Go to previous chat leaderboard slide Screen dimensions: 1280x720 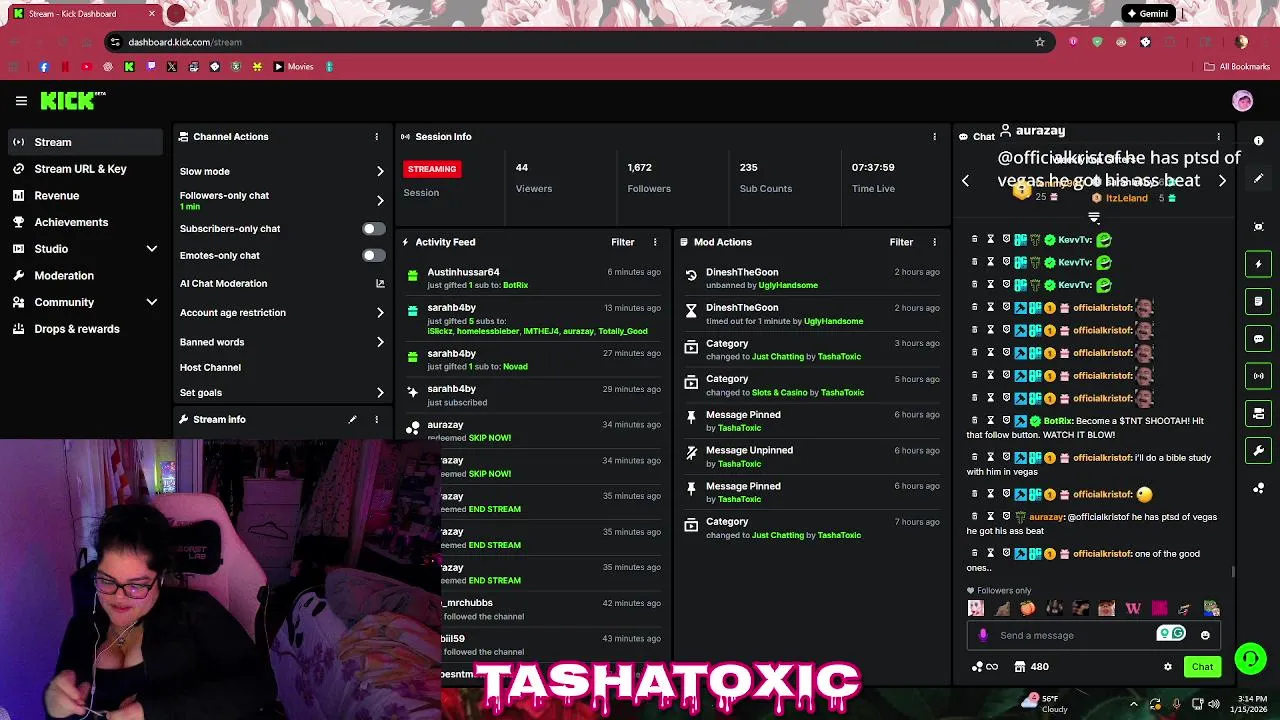[965, 181]
